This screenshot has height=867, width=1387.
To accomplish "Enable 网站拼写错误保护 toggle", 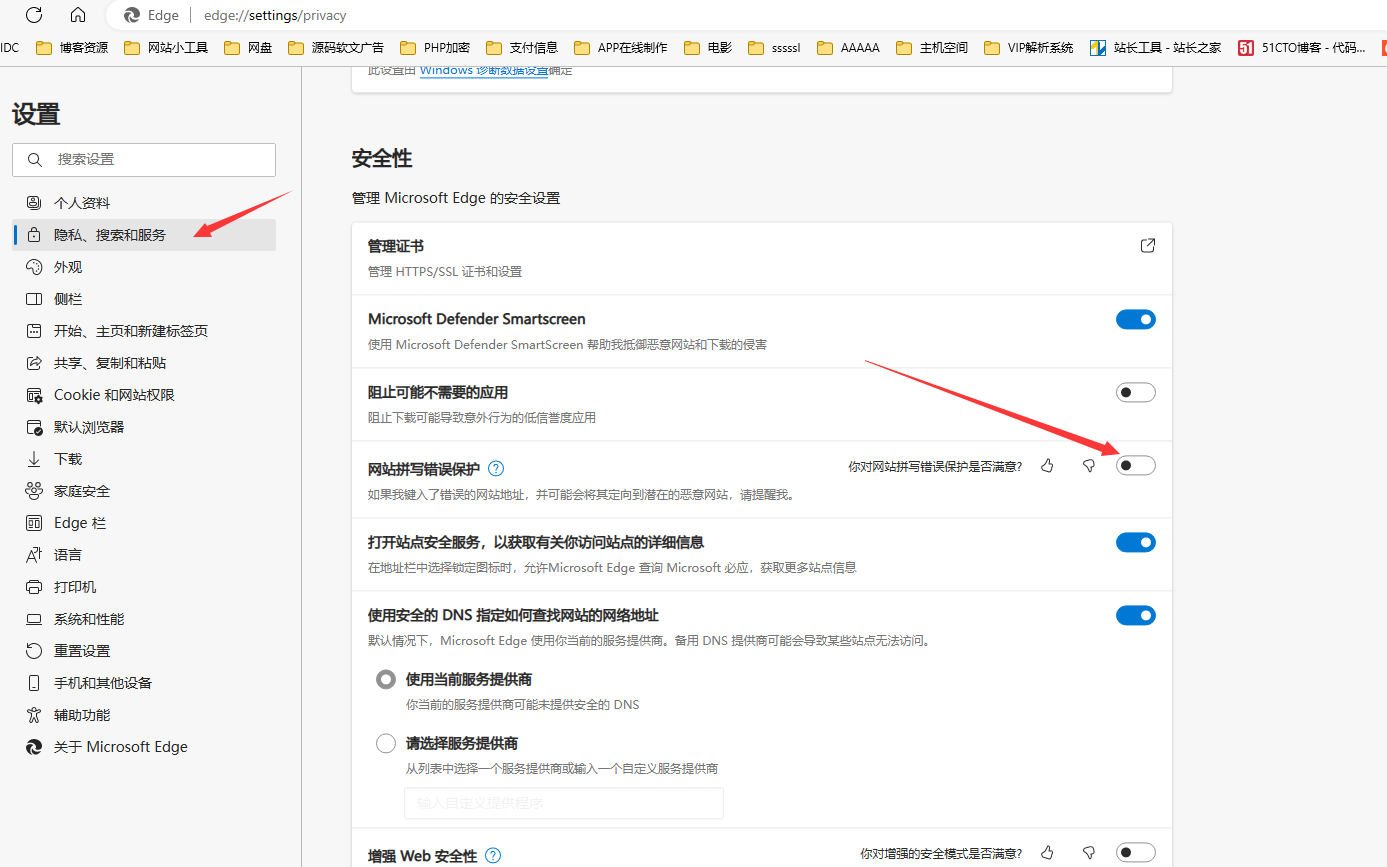I will (x=1136, y=465).
